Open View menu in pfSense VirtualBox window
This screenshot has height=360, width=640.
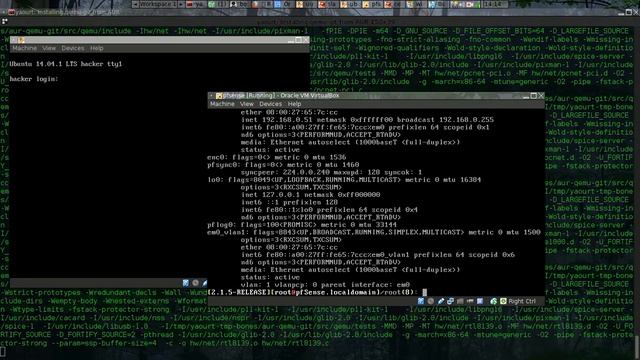tap(247, 104)
